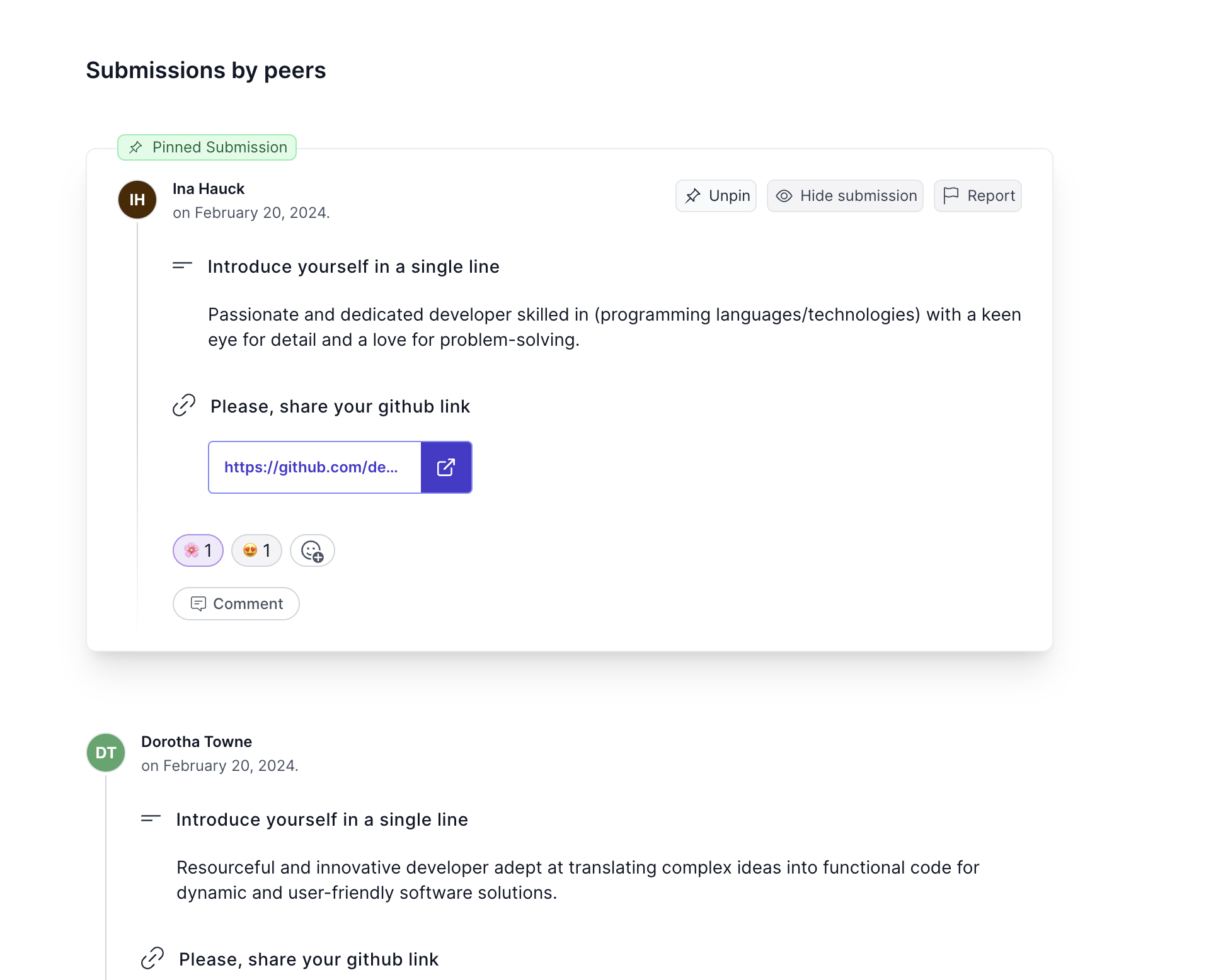The width and height of the screenshot is (1211, 980).
Task: Unpin Ina Hauck's submission
Action: pyautogui.click(x=716, y=196)
